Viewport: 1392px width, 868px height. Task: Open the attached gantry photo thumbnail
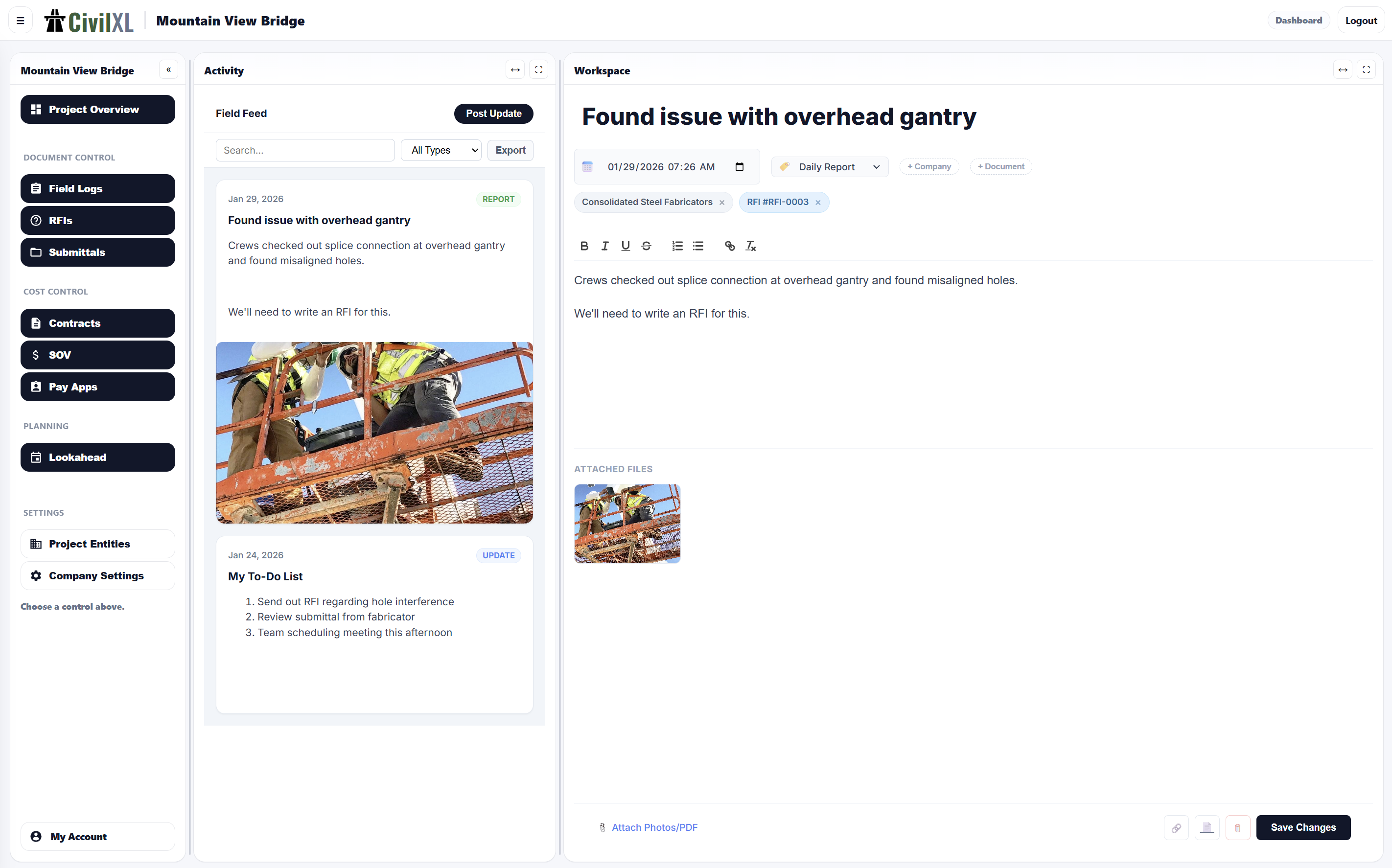click(627, 523)
